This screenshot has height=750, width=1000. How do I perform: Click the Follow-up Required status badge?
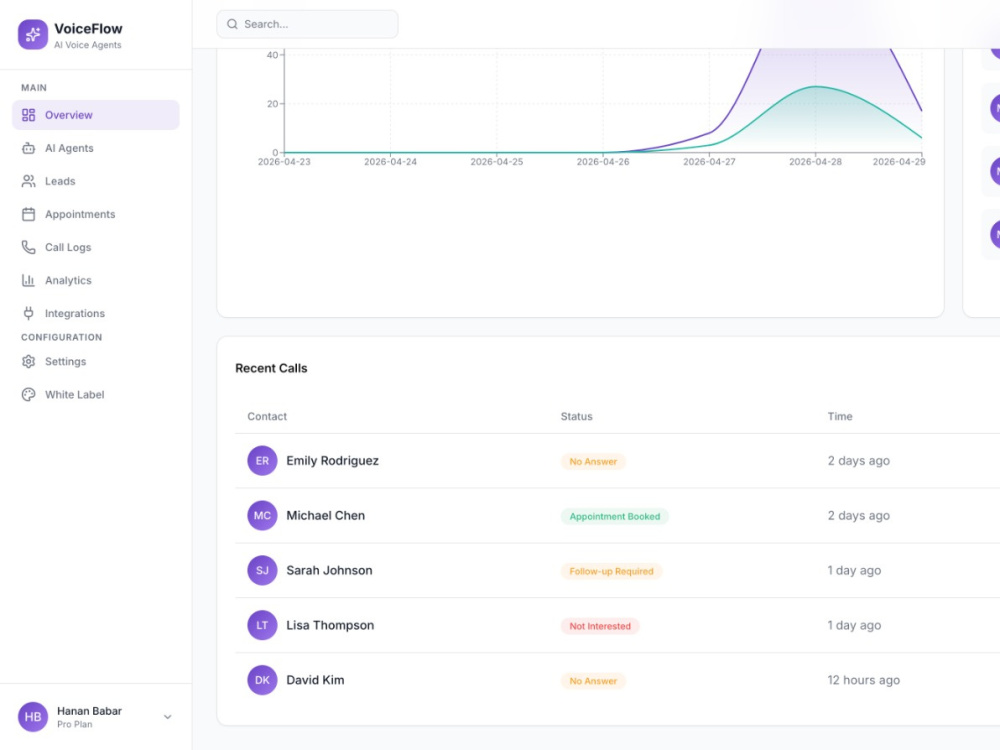pyautogui.click(x=612, y=571)
